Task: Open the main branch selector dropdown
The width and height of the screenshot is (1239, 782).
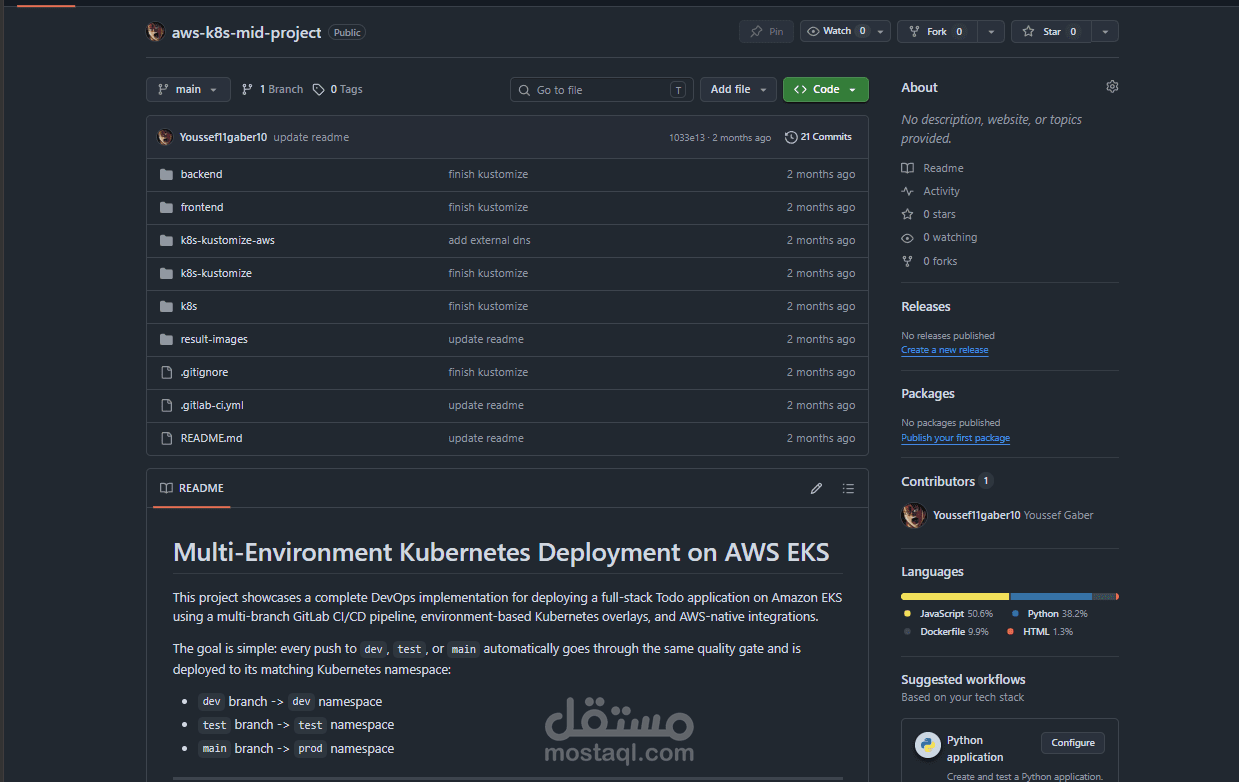Action: pos(188,90)
